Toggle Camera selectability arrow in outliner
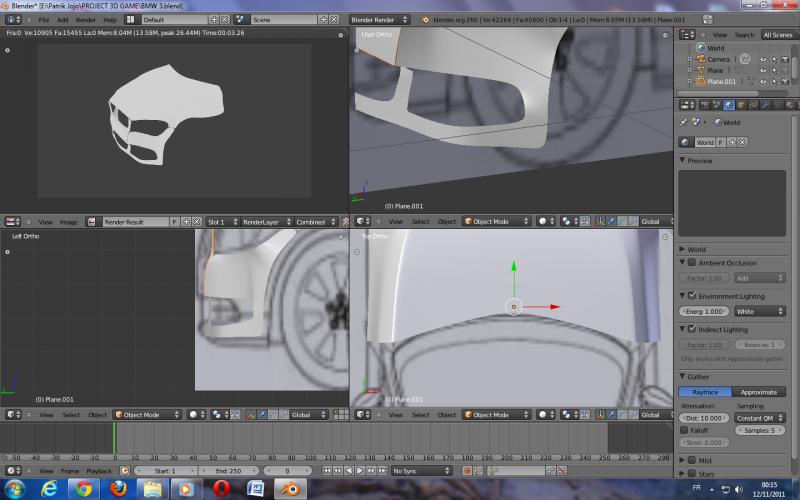The height and width of the screenshot is (500, 800). (x=774, y=59)
